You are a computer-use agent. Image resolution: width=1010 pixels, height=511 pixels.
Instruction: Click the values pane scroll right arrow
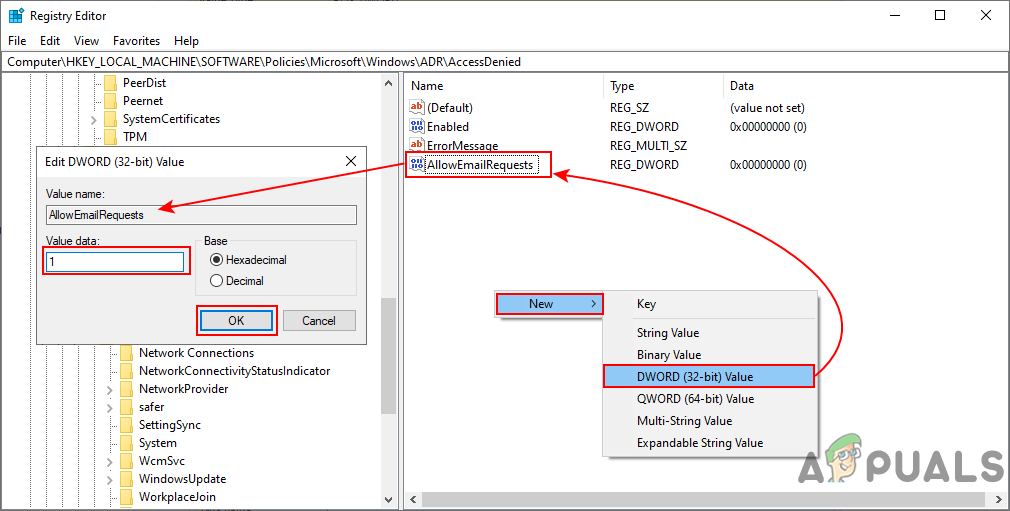pos(999,499)
